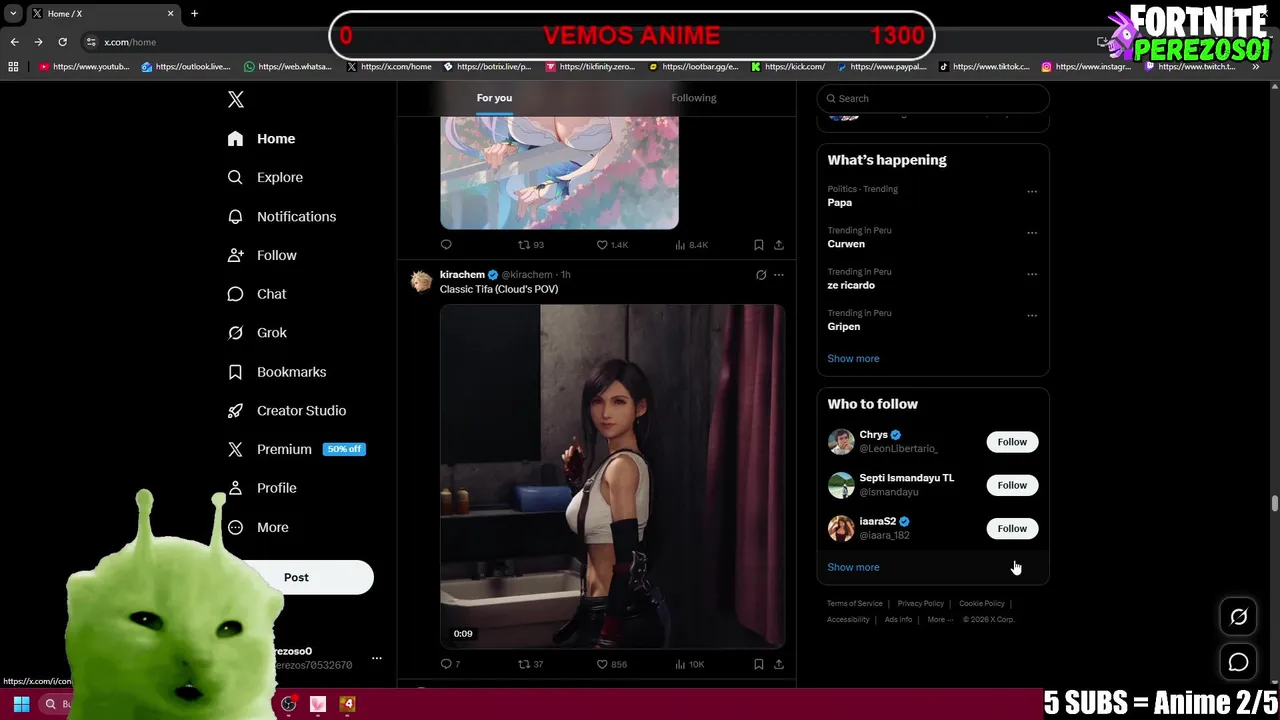
Task: Expand the footer More links menu
Action: [x=939, y=619]
